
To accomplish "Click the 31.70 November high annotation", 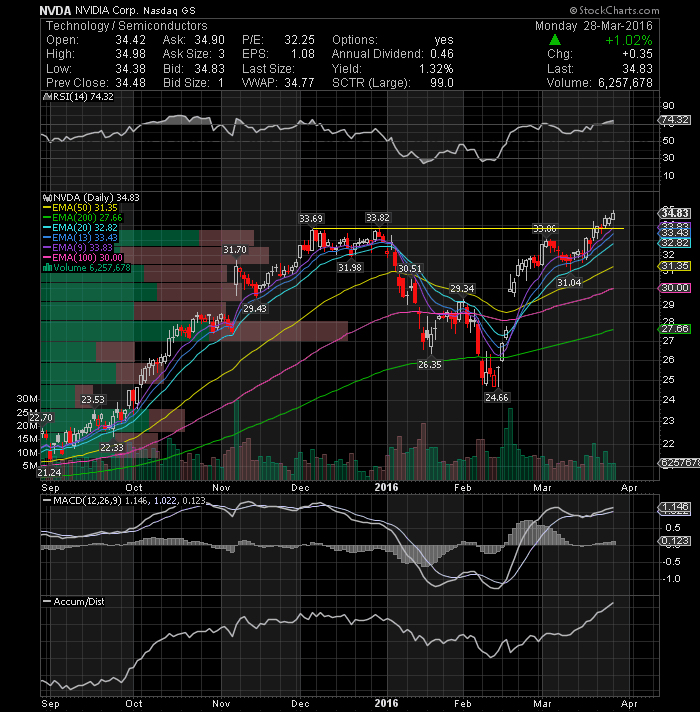I will [x=235, y=249].
